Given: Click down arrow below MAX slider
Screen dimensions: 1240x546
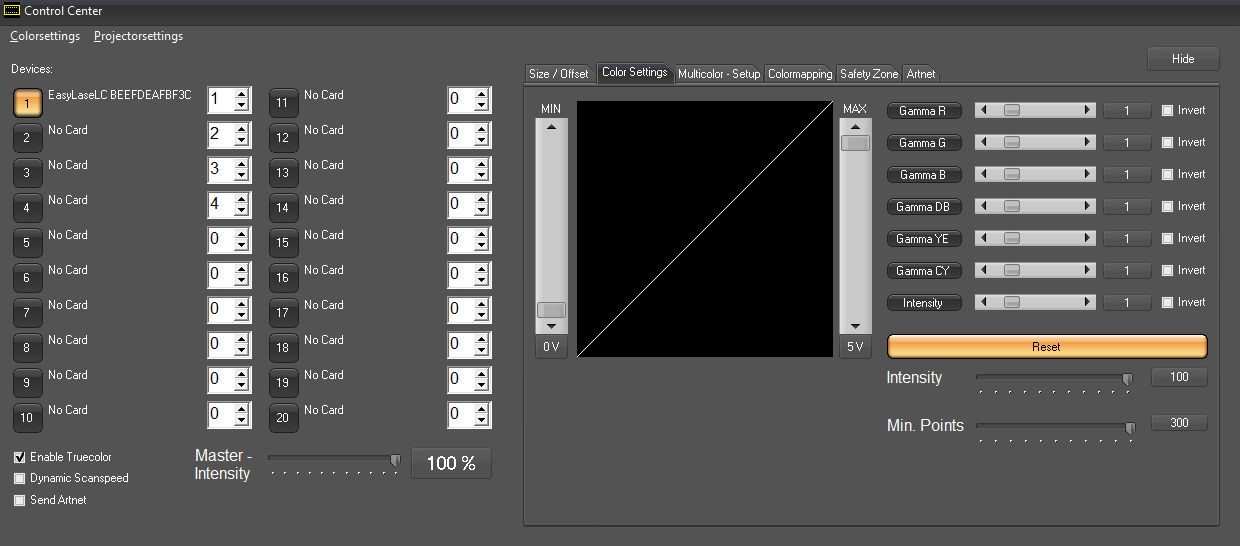Looking at the screenshot, I should (x=854, y=326).
